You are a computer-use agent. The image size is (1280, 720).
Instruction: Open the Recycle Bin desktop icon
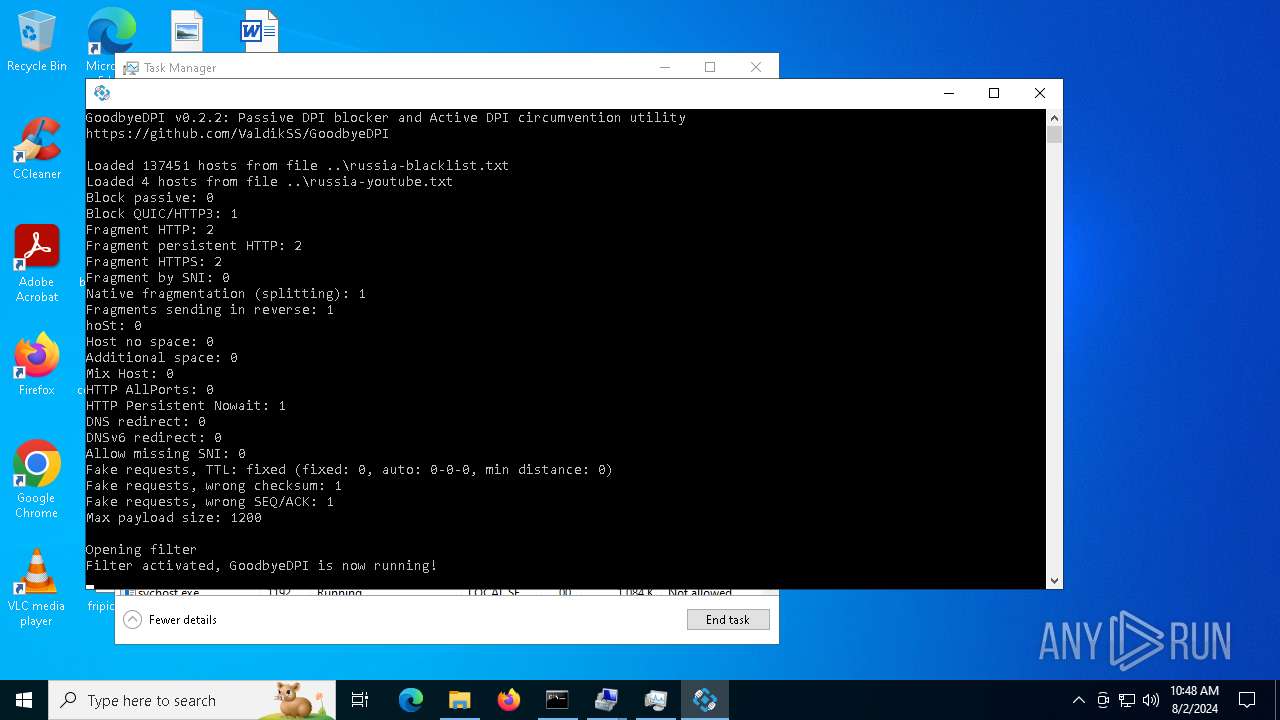click(37, 40)
